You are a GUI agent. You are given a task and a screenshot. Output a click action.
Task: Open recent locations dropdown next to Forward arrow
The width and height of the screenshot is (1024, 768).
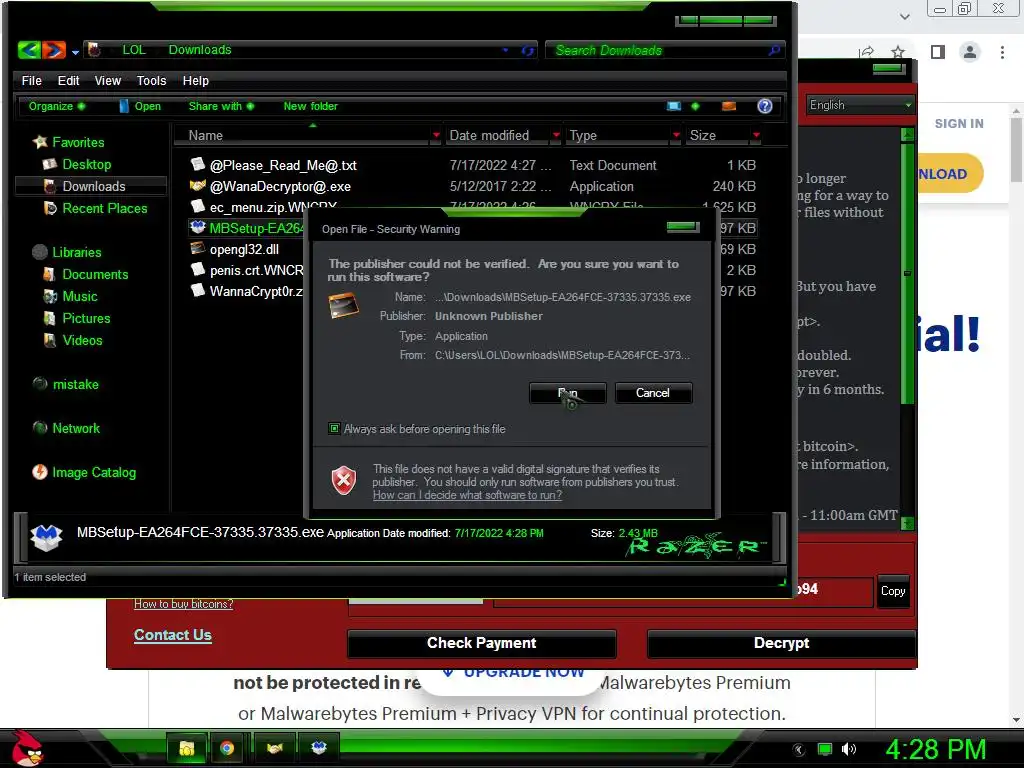(75, 52)
